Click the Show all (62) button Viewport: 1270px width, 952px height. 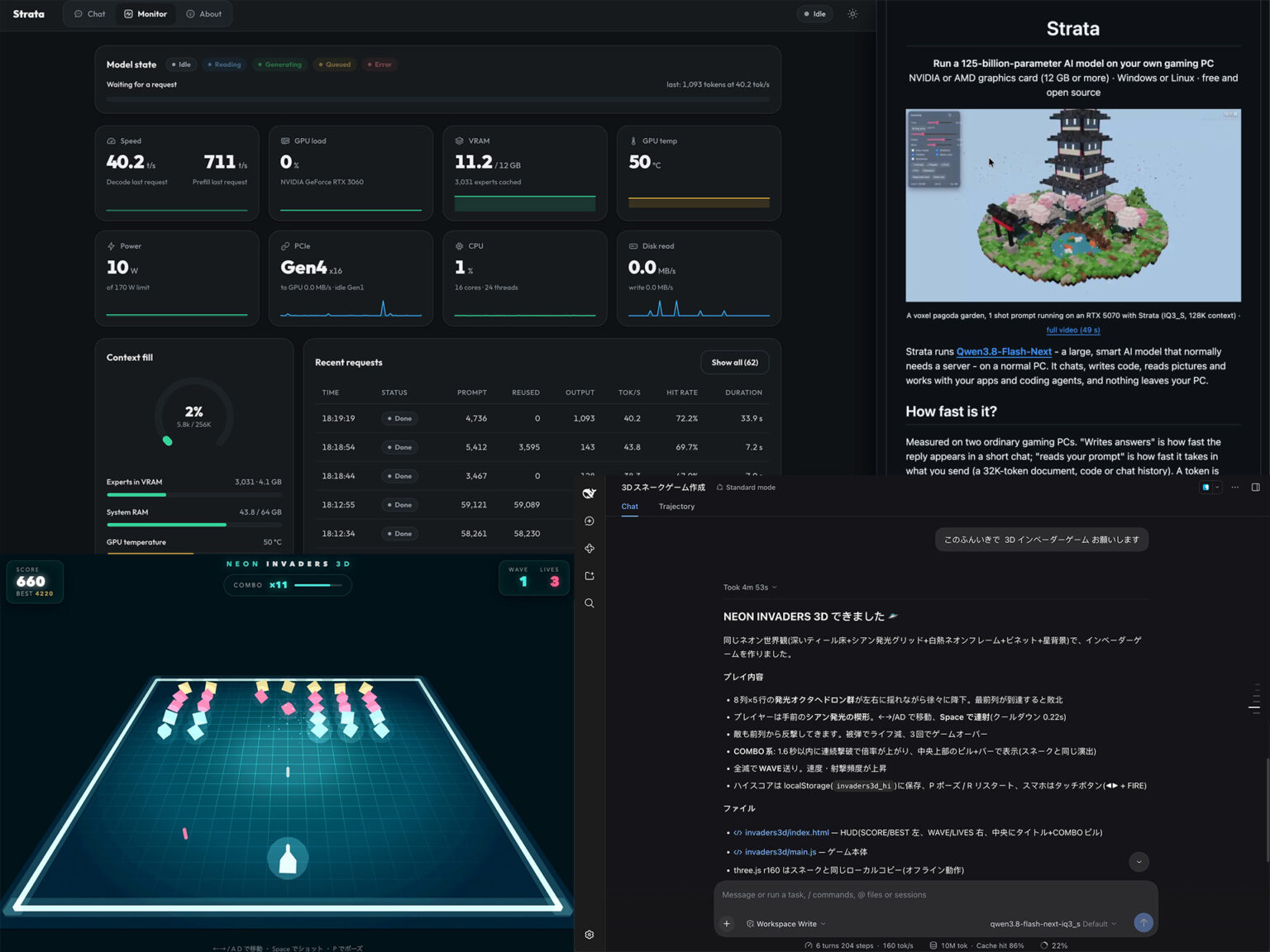[735, 363]
